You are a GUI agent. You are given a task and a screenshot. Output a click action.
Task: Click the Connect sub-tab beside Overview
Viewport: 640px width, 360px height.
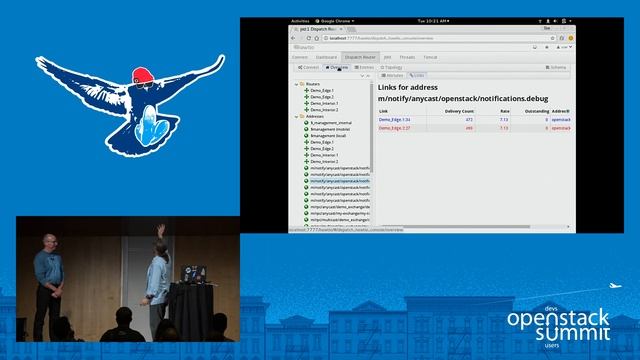[x=308, y=67]
